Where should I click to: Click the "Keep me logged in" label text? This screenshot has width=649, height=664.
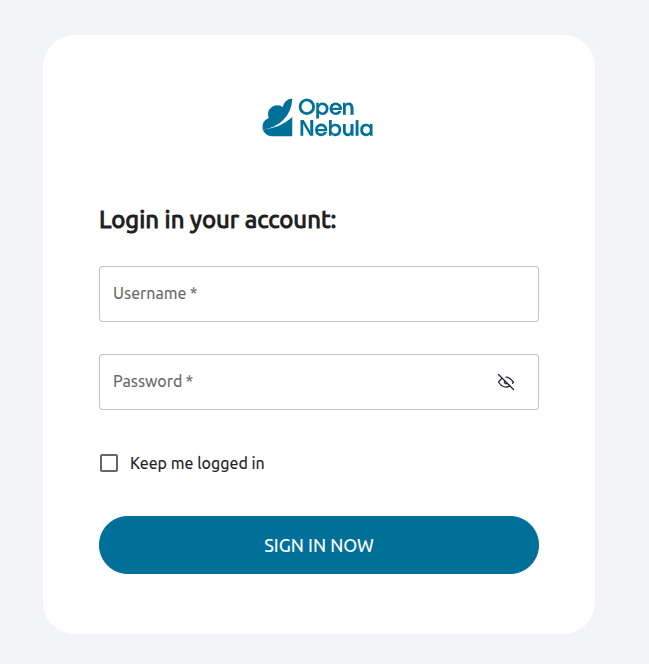[x=197, y=463]
